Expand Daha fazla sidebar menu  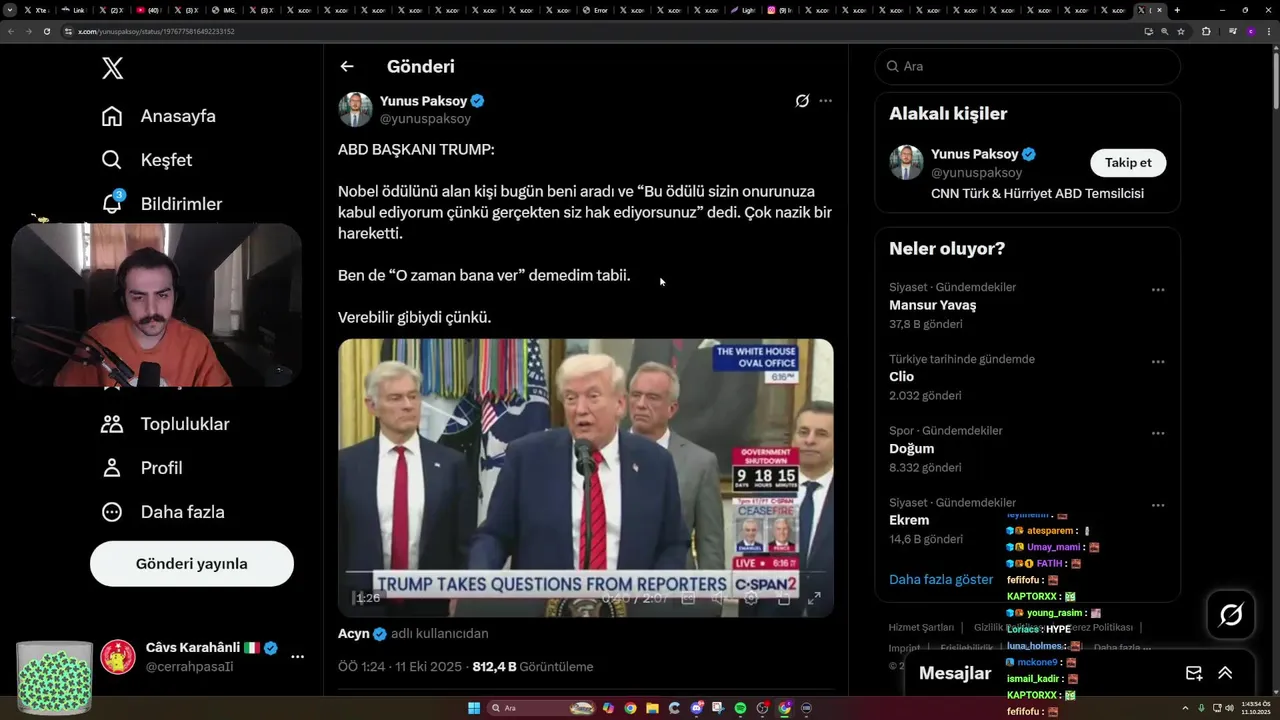tap(163, 512)
